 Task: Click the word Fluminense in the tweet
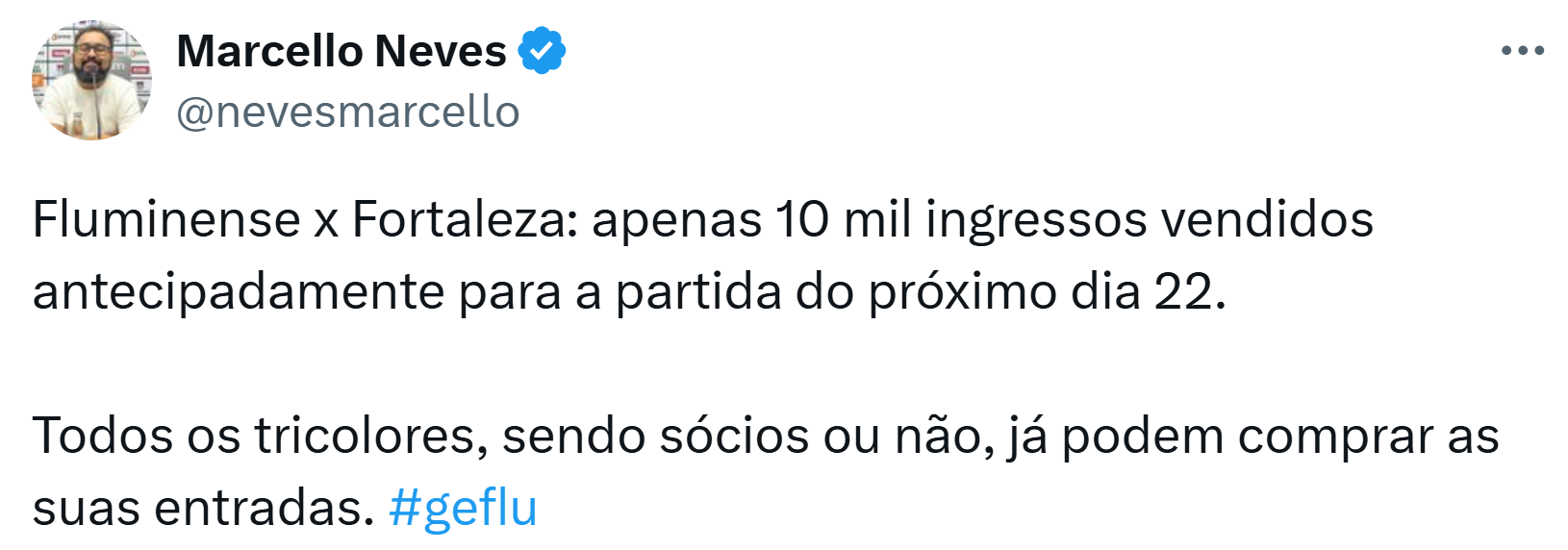[165, 219]
